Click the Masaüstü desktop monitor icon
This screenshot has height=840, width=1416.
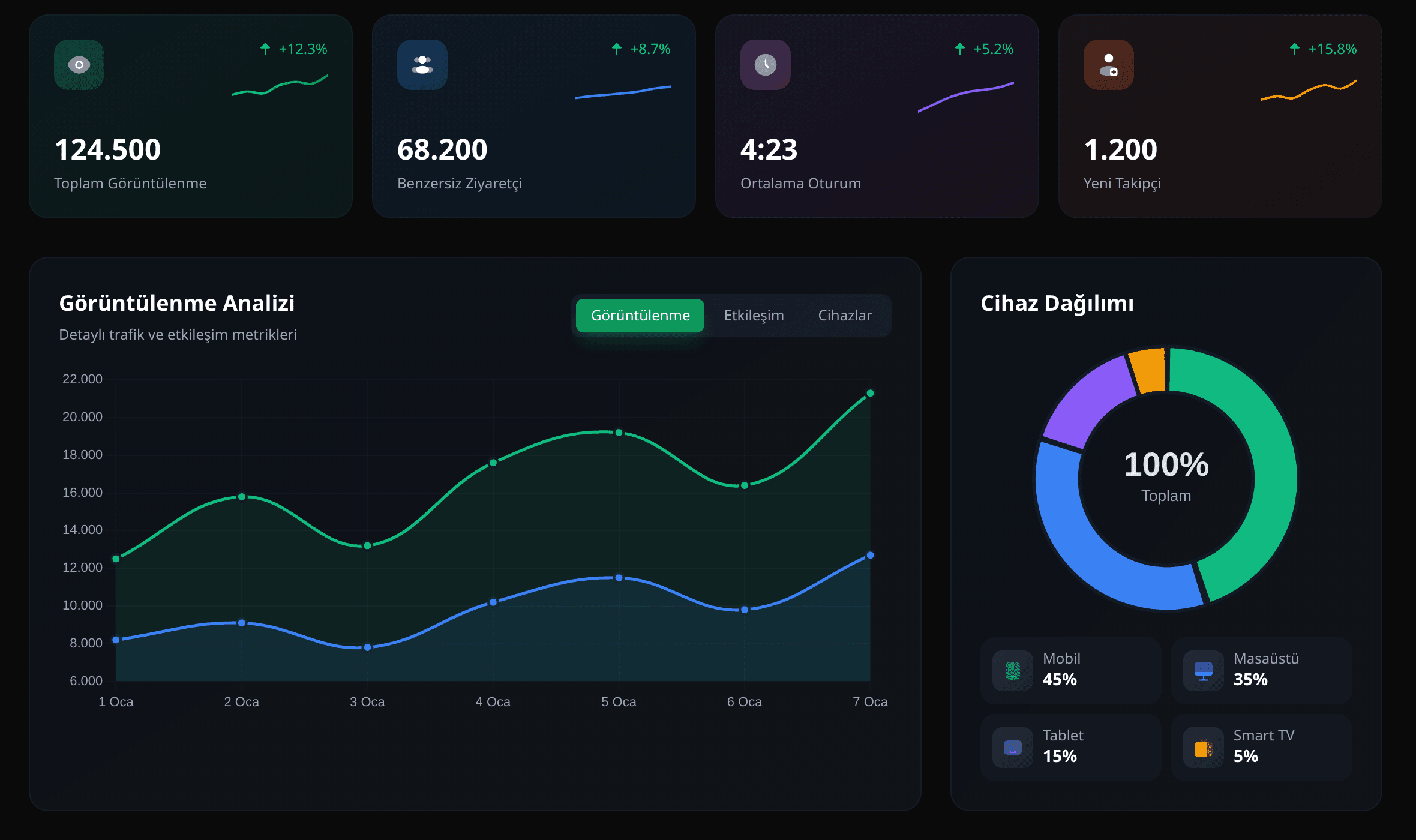[1204, 671]
